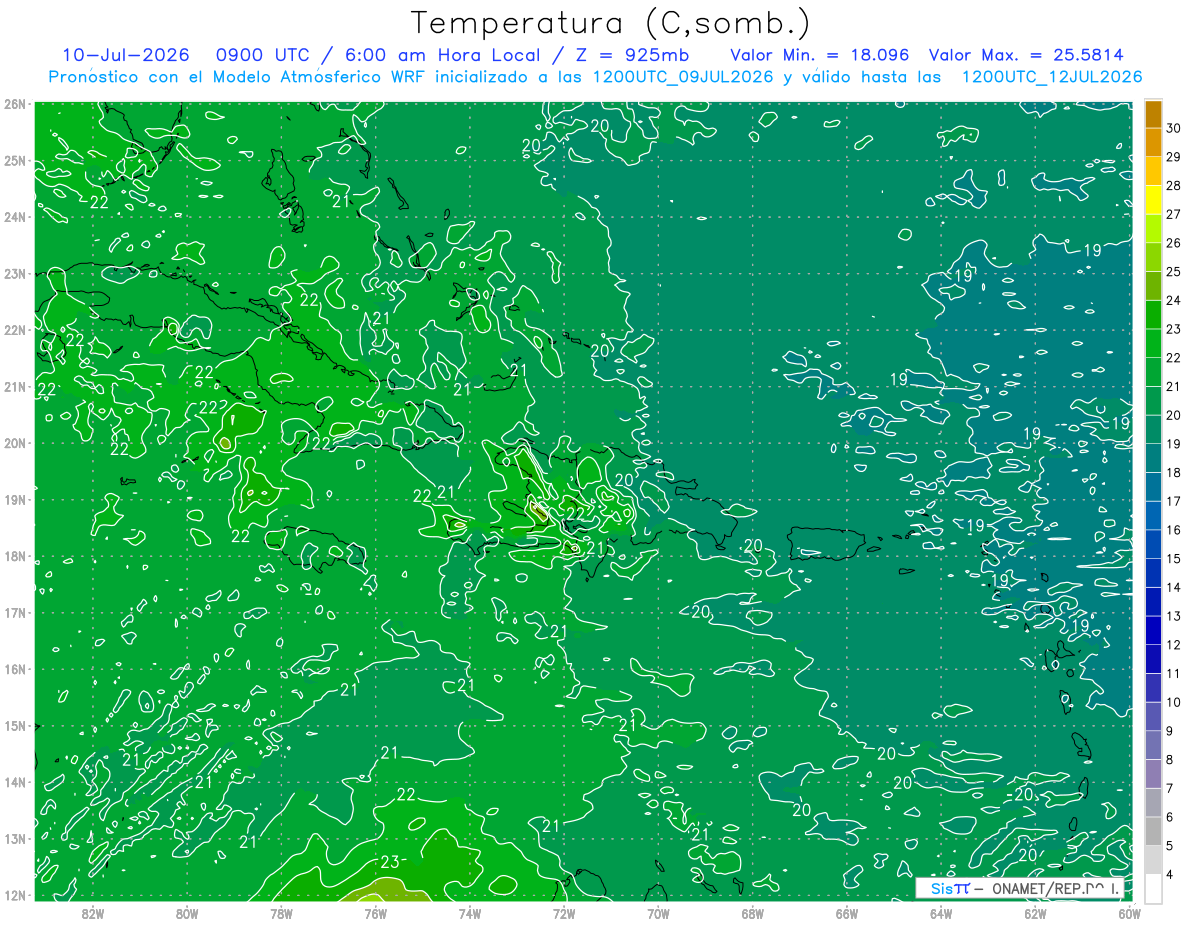This screenshot has height=927, width=1200.
Task: Click the '17' label on the color scale
Action: [1173, 501]
